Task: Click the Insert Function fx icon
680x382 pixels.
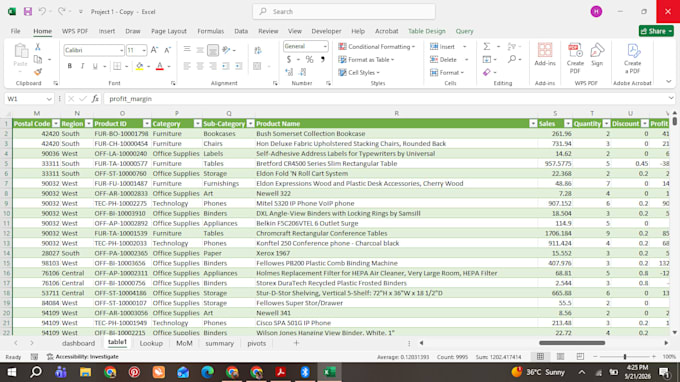Action: pos(95,99)
